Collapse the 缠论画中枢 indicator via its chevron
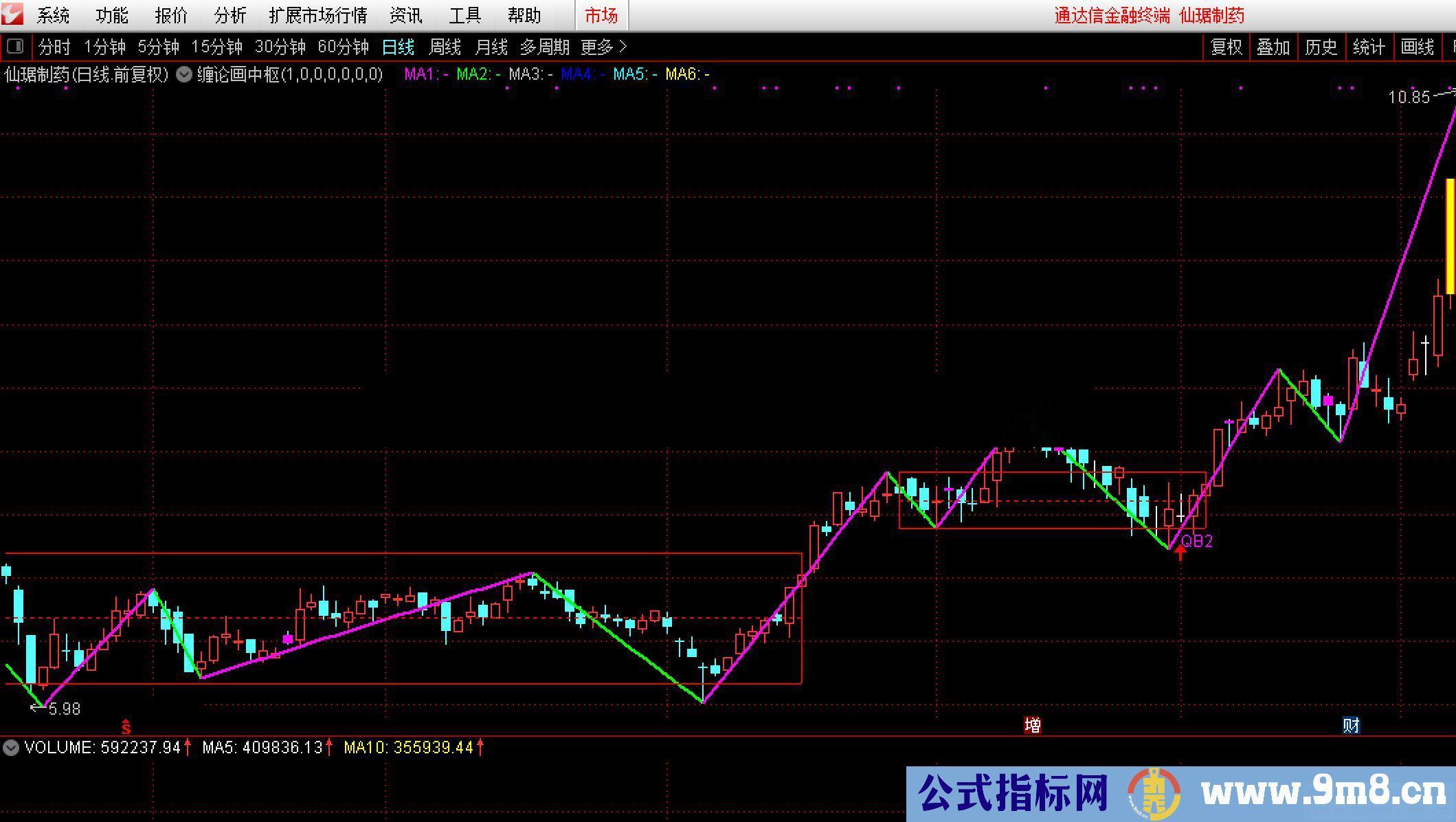 (x=183, y=74)
